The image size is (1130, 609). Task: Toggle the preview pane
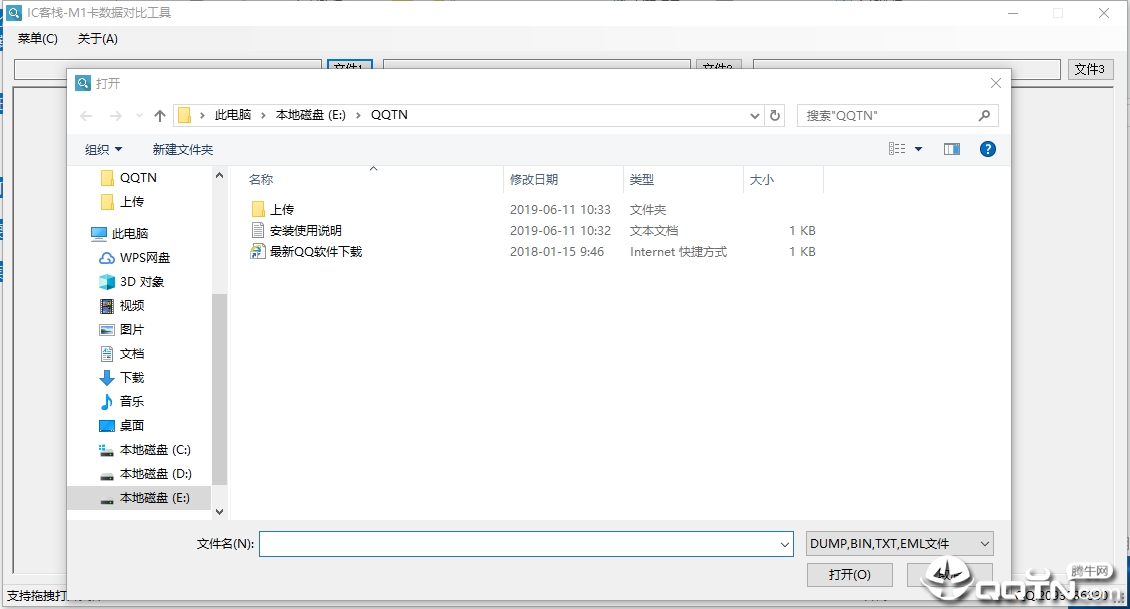tap(951, 149)
